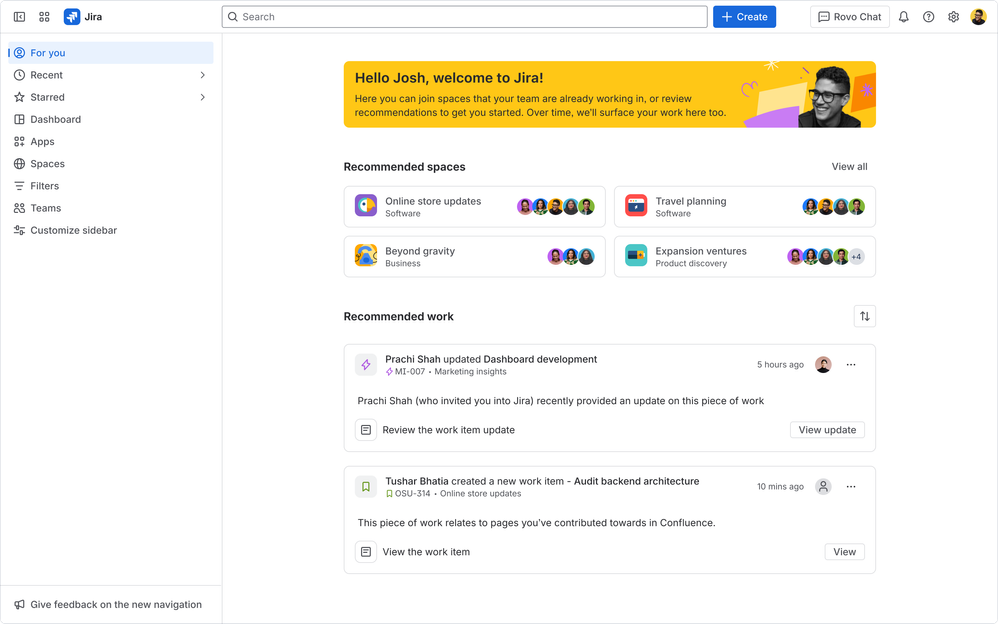This screenshot has width=998, height=624.
Task: Open the notifications bell
Action: click(903, 17)
